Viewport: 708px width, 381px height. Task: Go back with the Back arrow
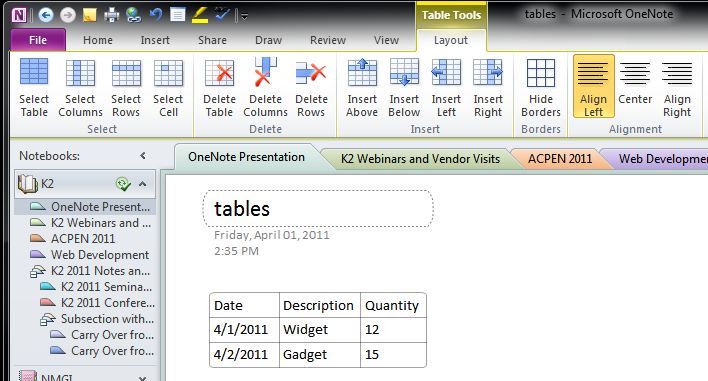coord(46,15)
